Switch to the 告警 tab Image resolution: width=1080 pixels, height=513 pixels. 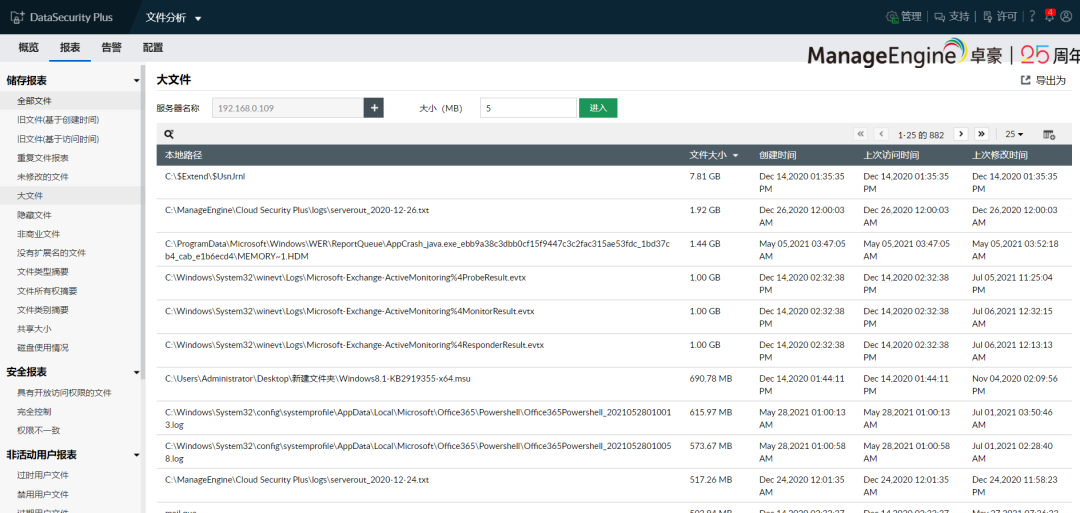112,47
